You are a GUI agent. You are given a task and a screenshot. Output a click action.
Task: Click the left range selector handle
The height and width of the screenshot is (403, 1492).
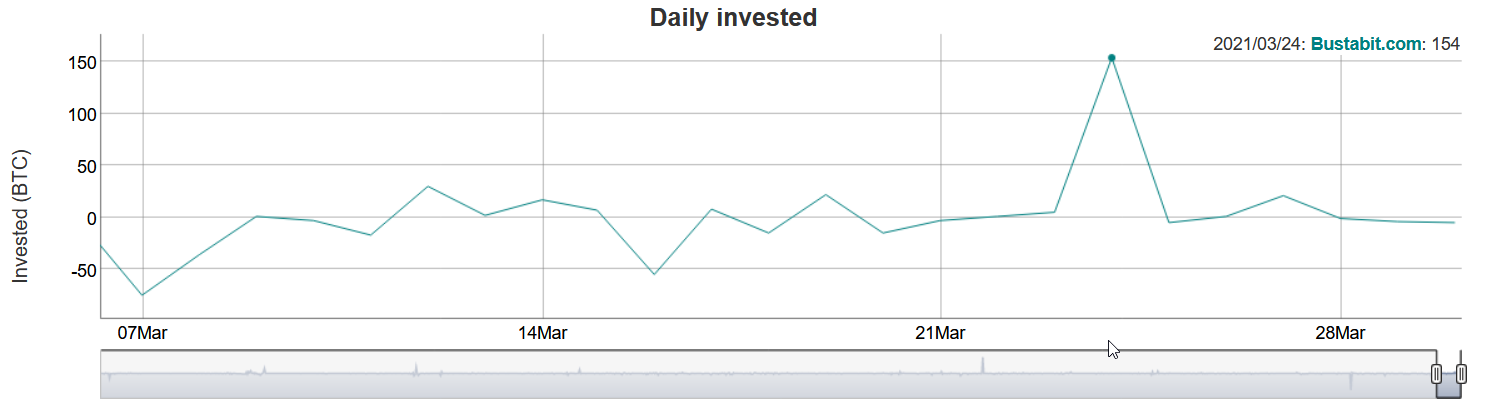click(x=1437, y=374)
